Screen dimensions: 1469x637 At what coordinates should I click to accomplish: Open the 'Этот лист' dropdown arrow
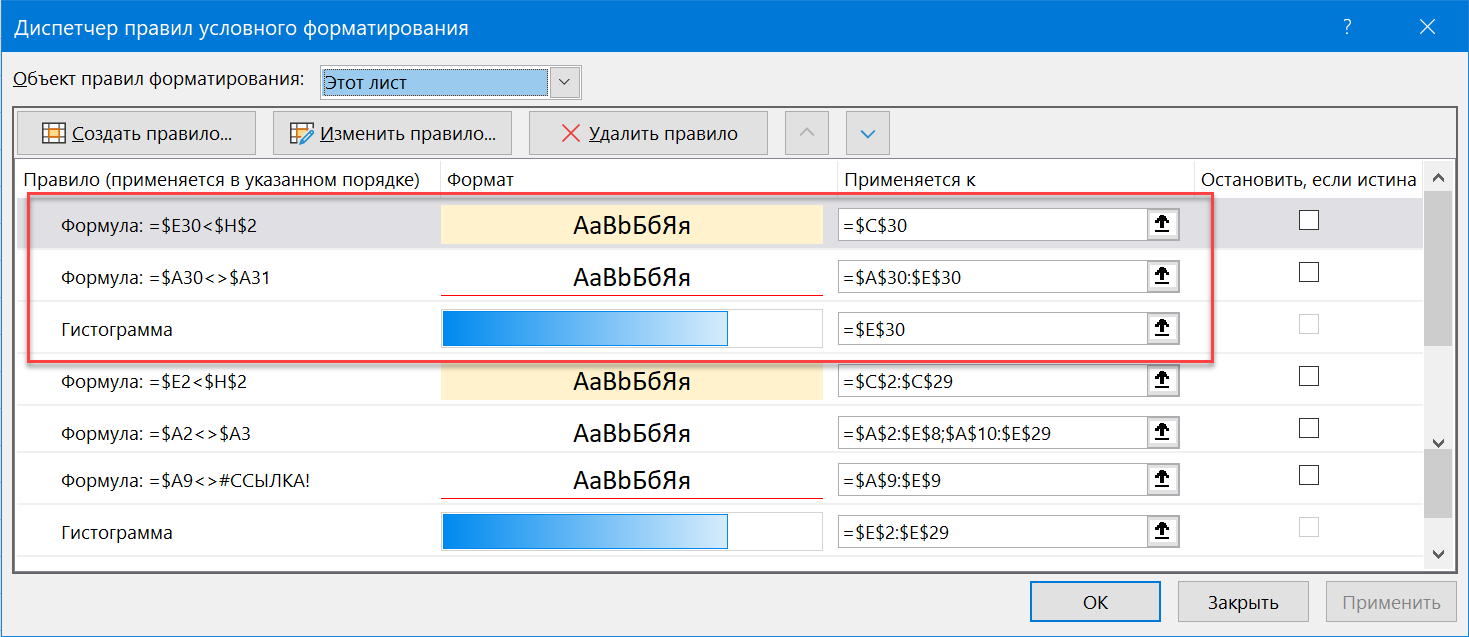566,83
